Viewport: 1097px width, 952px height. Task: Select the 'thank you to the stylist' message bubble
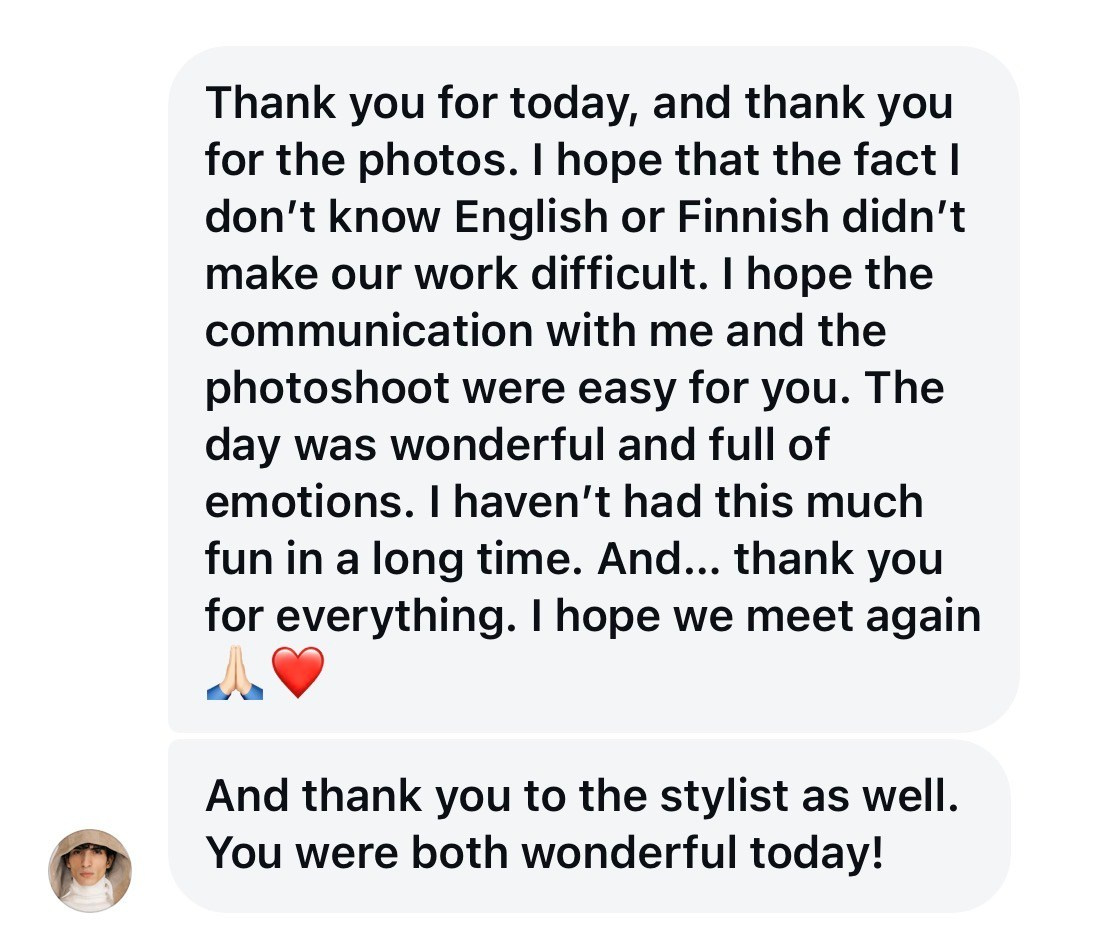tap(588, 825)
